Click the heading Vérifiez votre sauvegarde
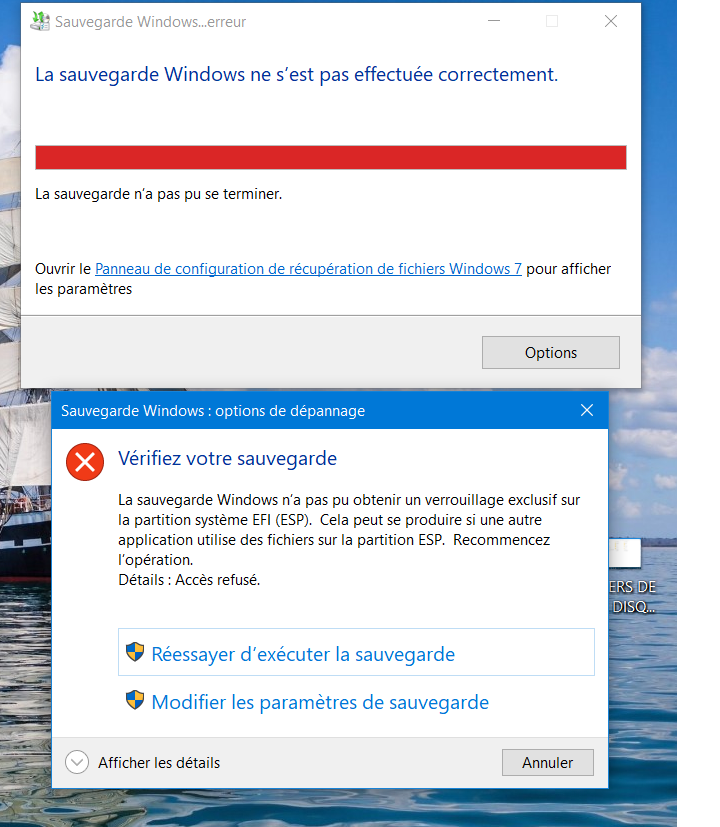This screenshot has height=827, width=720. pos(227,458)
